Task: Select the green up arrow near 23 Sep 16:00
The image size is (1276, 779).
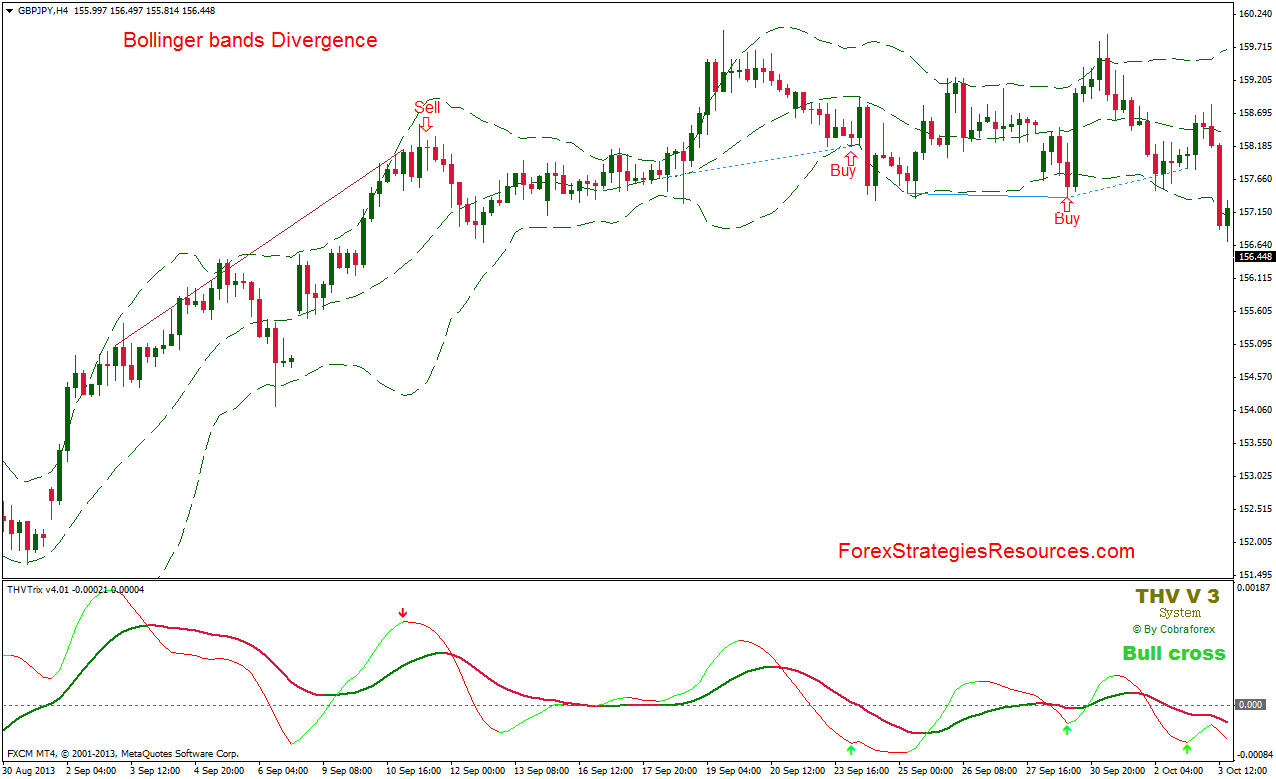Action: [x=851, y=749]
